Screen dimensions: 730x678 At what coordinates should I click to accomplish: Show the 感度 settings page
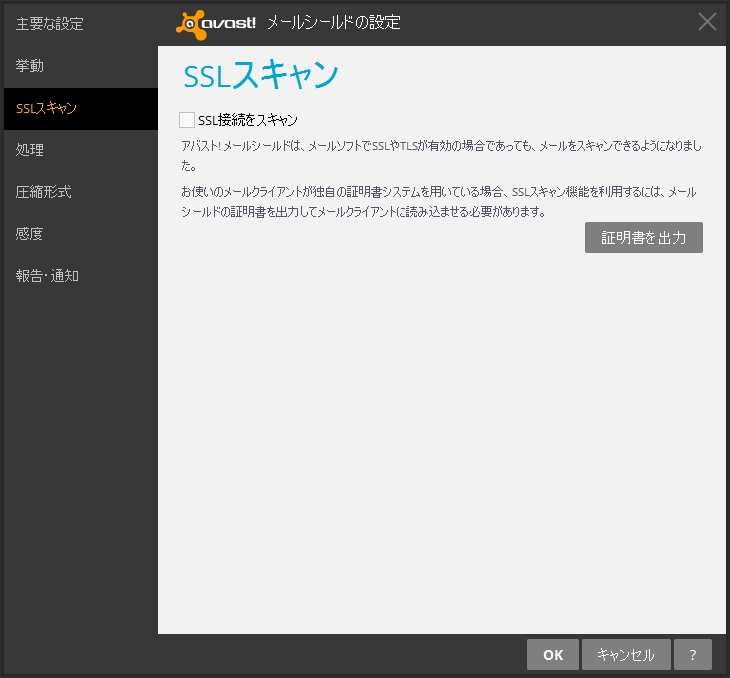coord(30,234)
